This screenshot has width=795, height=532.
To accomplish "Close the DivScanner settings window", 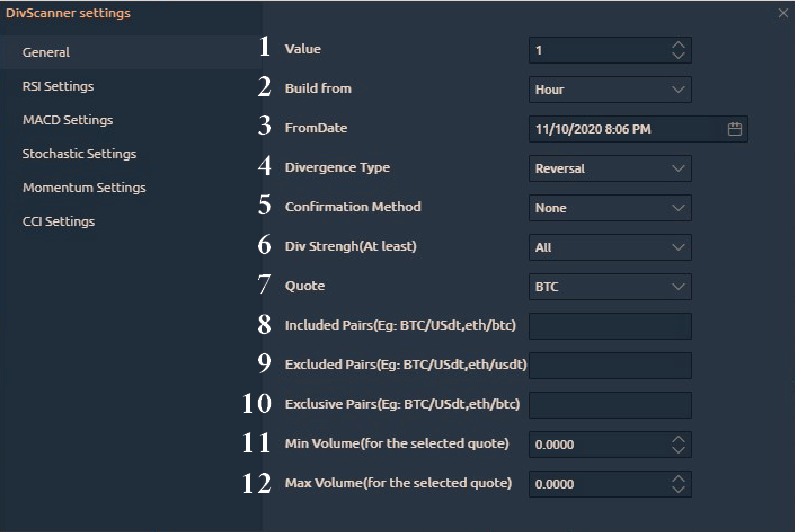I will coord(782,13).
